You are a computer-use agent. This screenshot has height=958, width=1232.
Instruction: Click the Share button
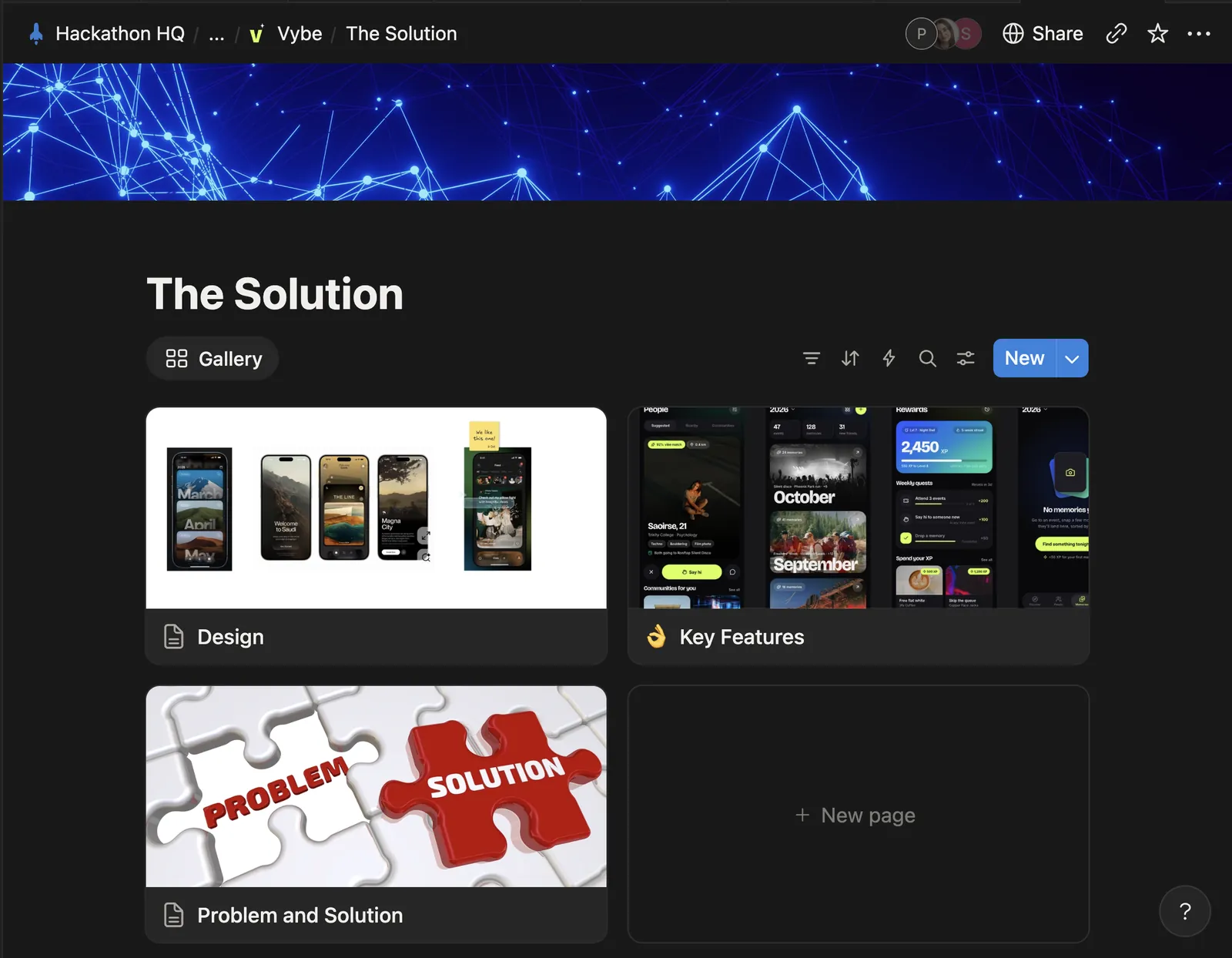coord(1043,34)
